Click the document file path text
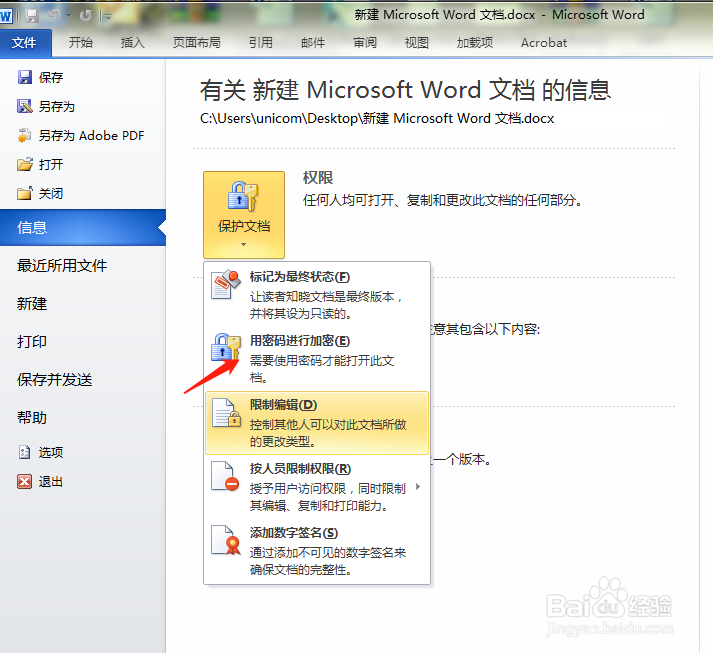 coord(377,119)
